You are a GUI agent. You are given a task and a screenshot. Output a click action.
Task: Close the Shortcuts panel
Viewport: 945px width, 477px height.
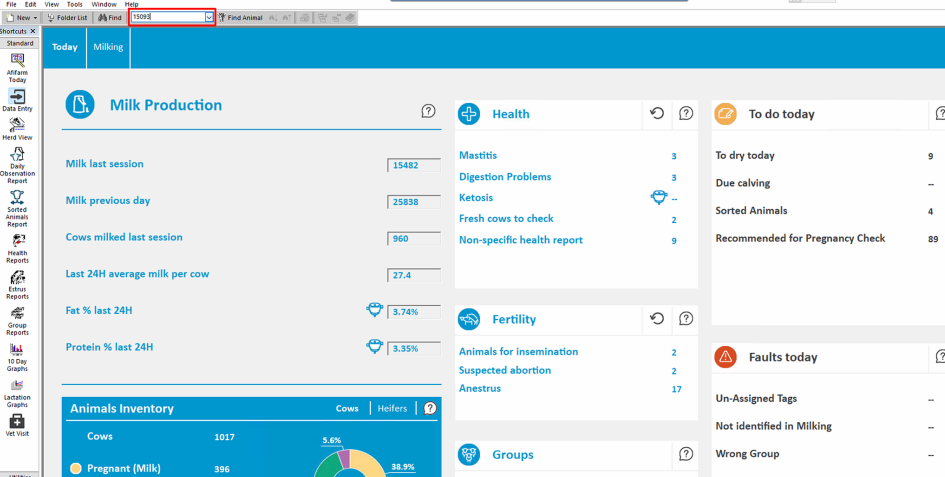pyautogui.click(x=33, y=31)
